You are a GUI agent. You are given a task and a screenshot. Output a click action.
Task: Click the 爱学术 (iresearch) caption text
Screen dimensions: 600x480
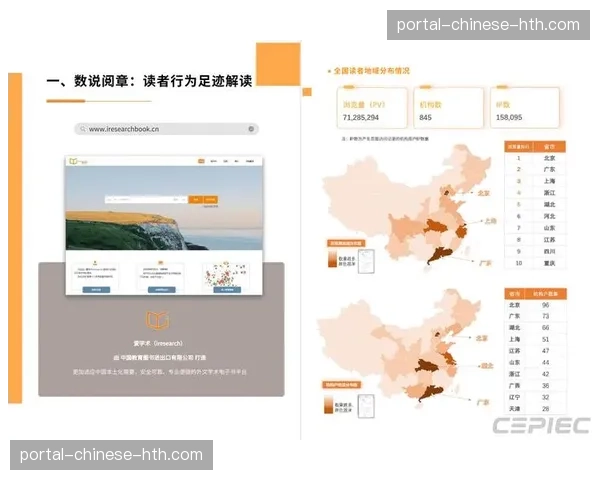pos(158,343)
